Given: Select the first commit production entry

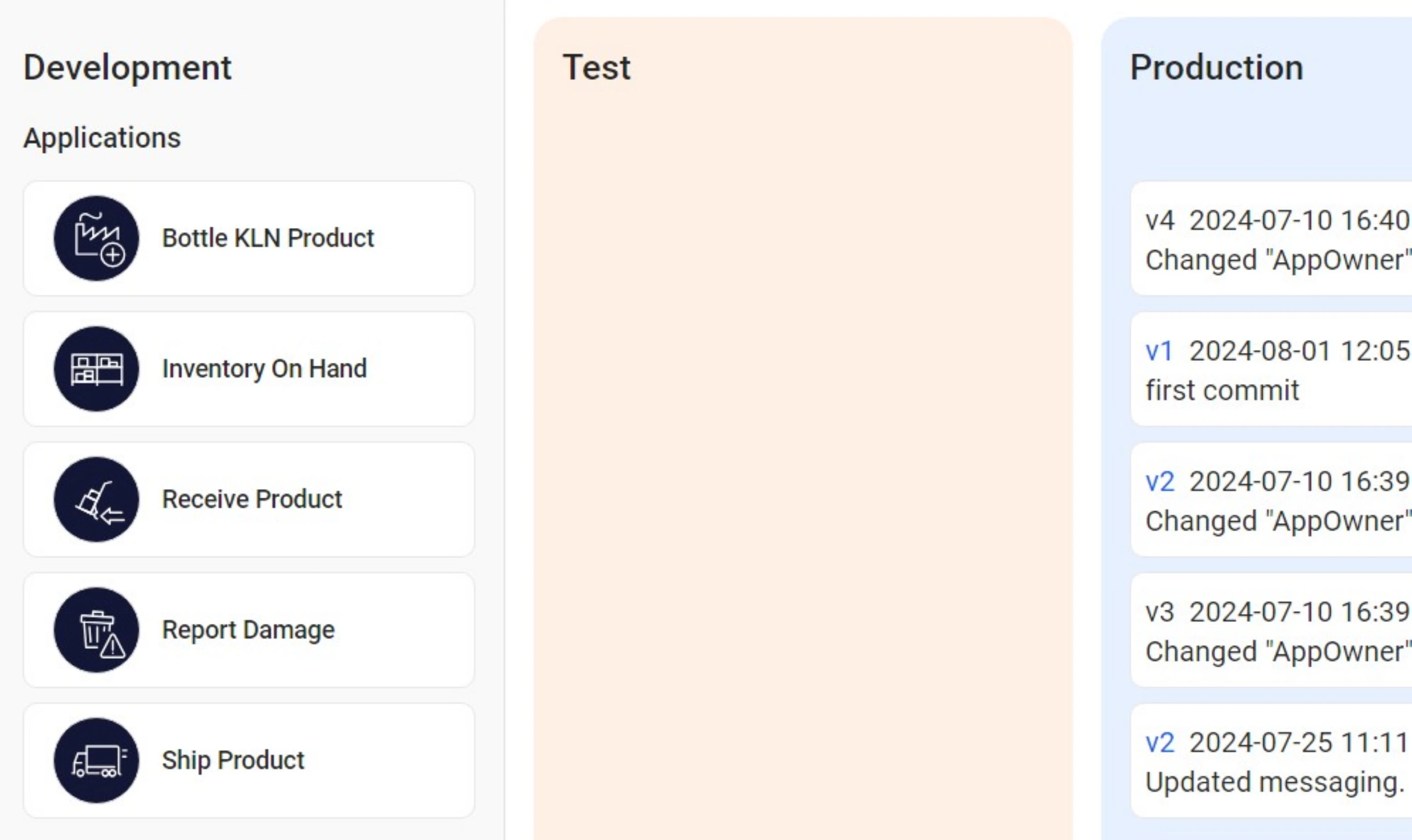Looking at the screenshot, I should point(1271,369).
